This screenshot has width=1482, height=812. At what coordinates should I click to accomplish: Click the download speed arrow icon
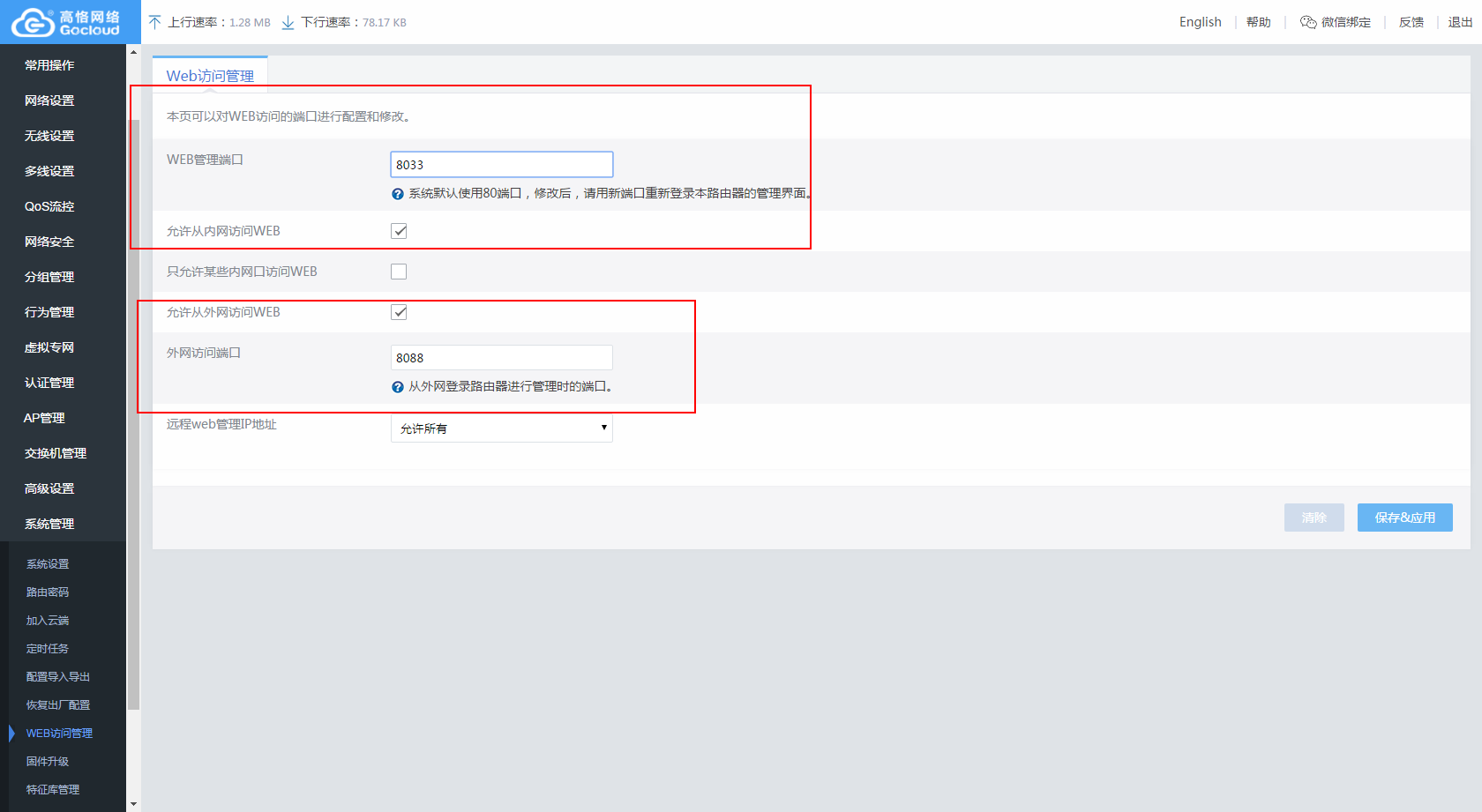pos(288,22)
